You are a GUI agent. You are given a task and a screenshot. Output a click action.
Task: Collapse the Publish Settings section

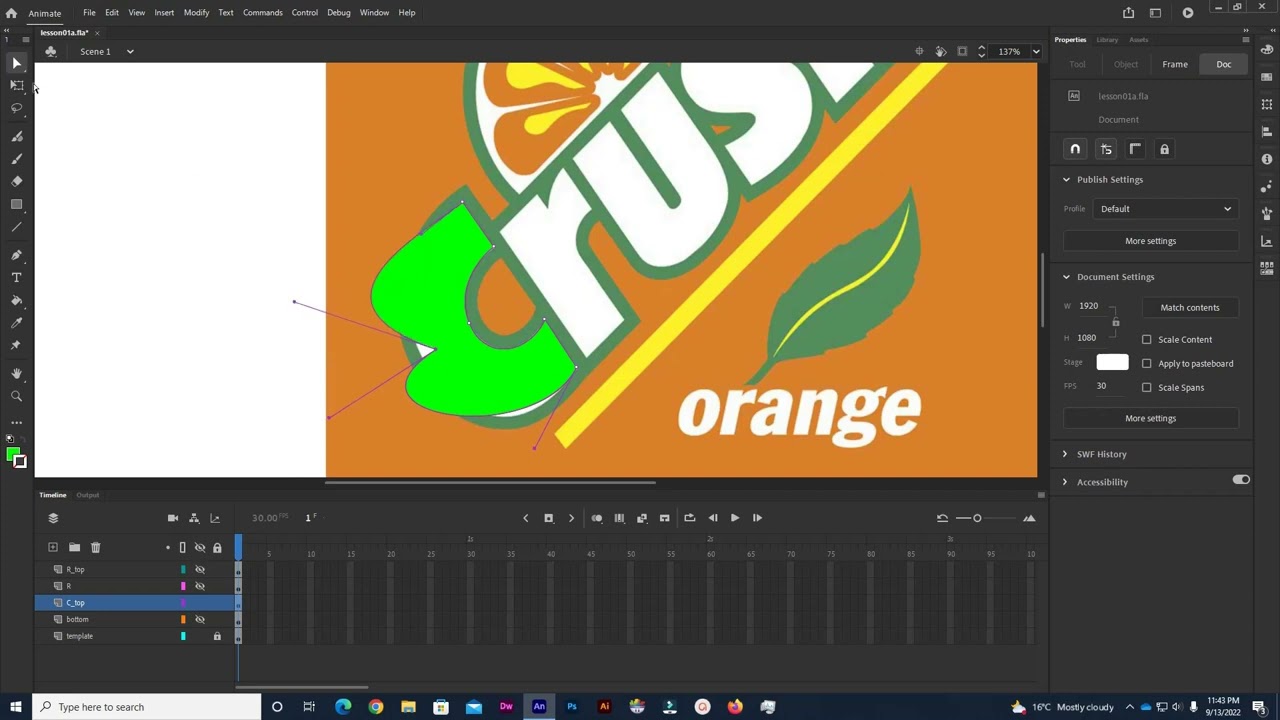coord(1066,179)
